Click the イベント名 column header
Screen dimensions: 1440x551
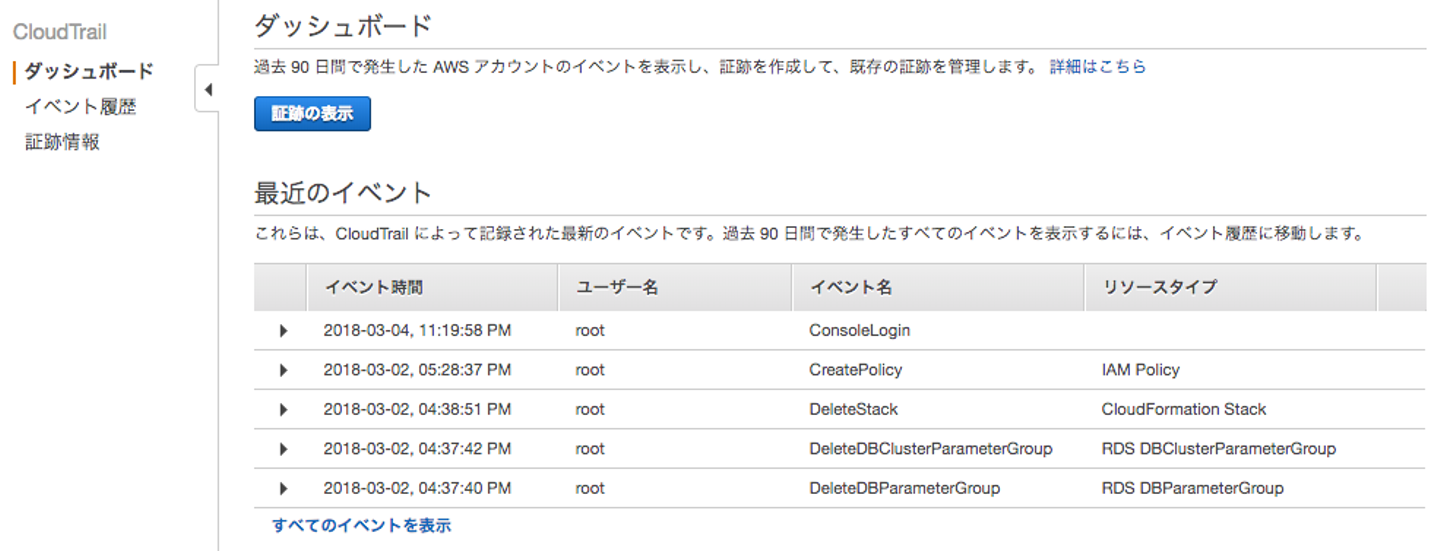(850, 287)
